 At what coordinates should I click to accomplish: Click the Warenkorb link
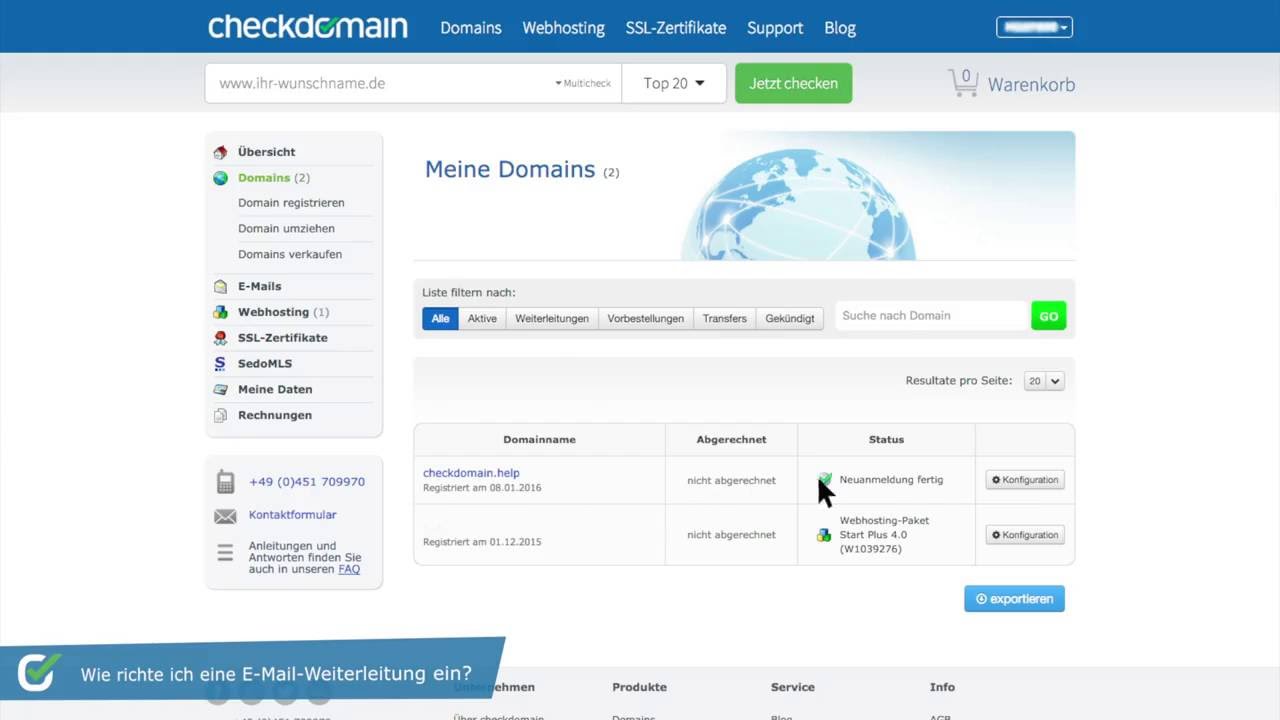[1031, 85]
